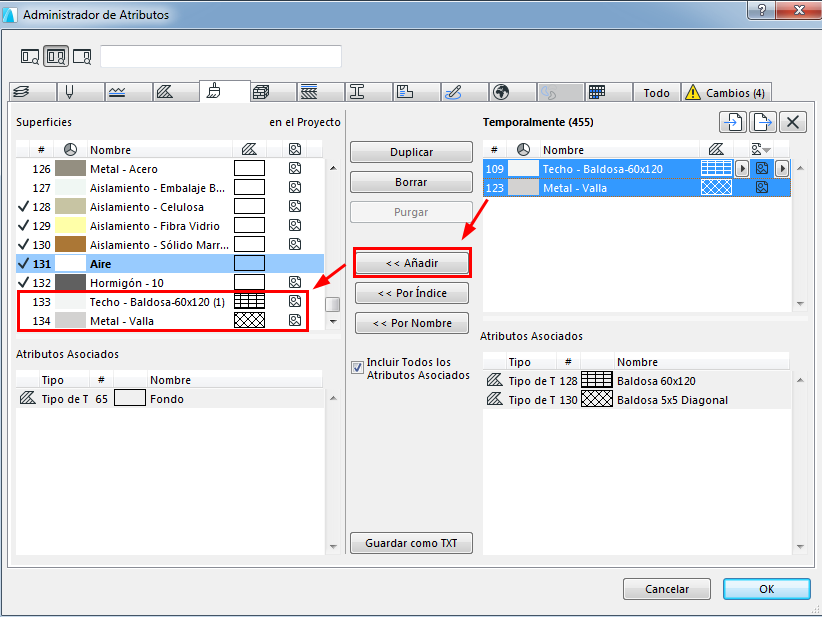The height and width of the screenshot is (617, 822).
Task: Select Aislamiento - Embalaje B... row
Action: (x=170, y=188)
